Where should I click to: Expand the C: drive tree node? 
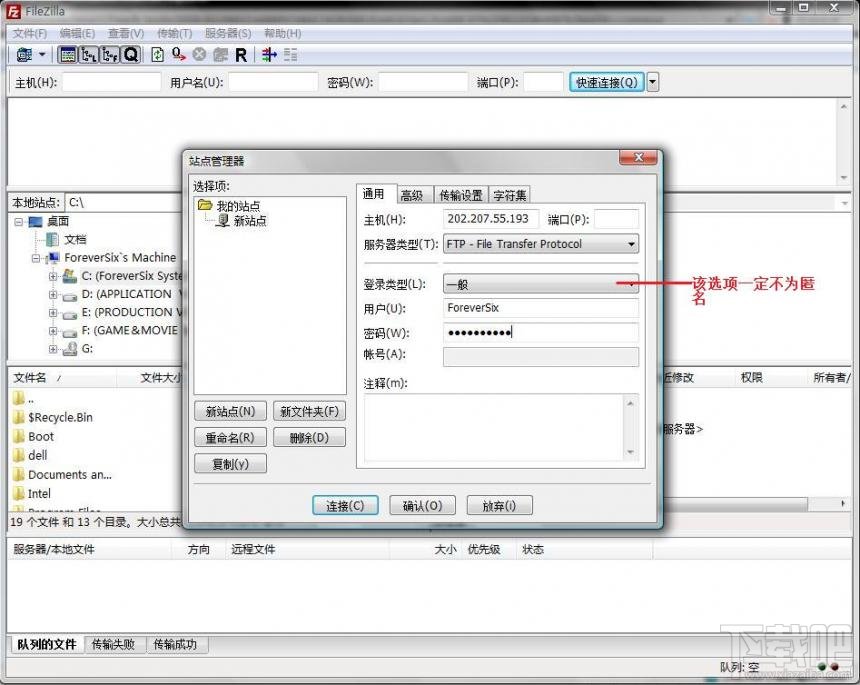(53, 276)
